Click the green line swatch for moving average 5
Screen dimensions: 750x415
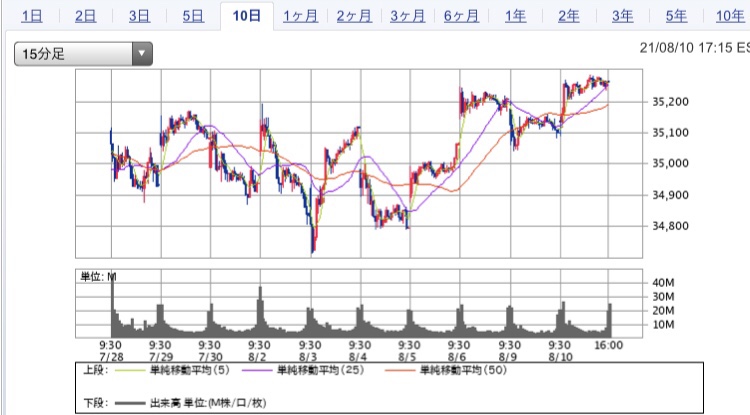[x=130, y=371]
